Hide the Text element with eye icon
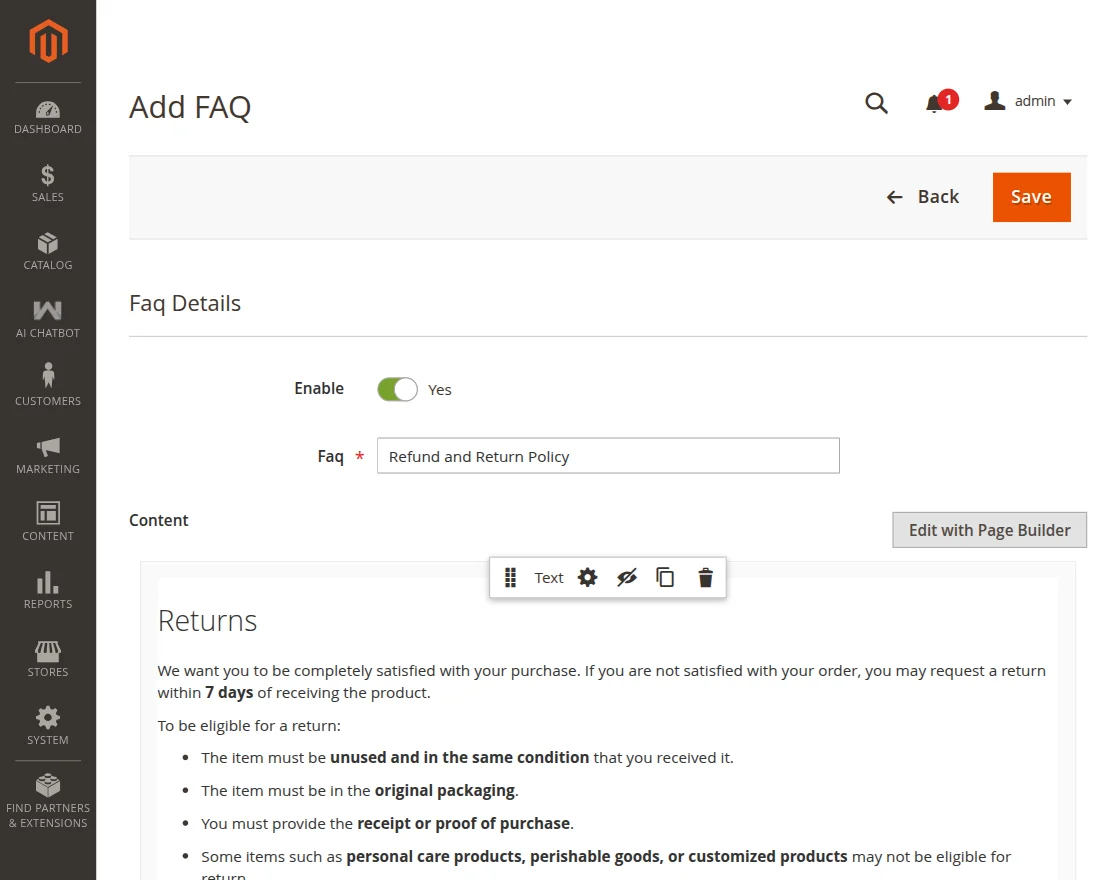Image resolution: width=1120 pixels, height=880 pixels. coord(627,577)
